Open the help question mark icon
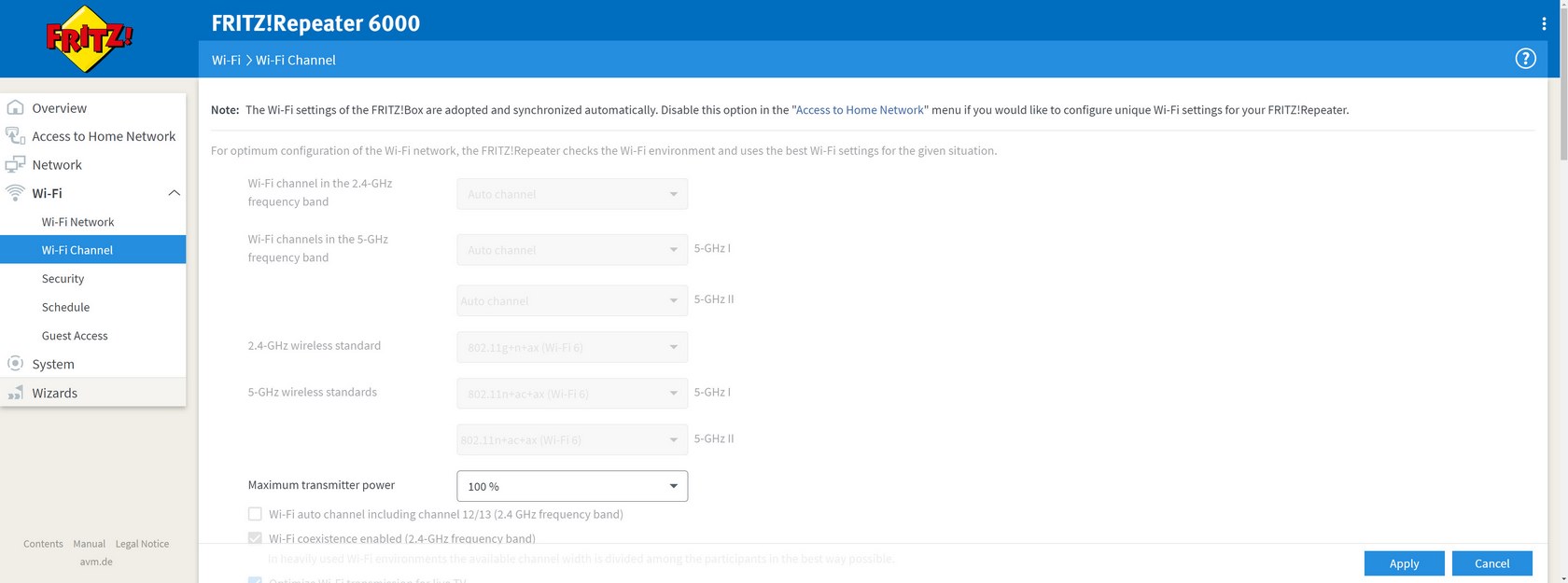The width and height of the screenshot is (1568, 583). (1525, 59)
